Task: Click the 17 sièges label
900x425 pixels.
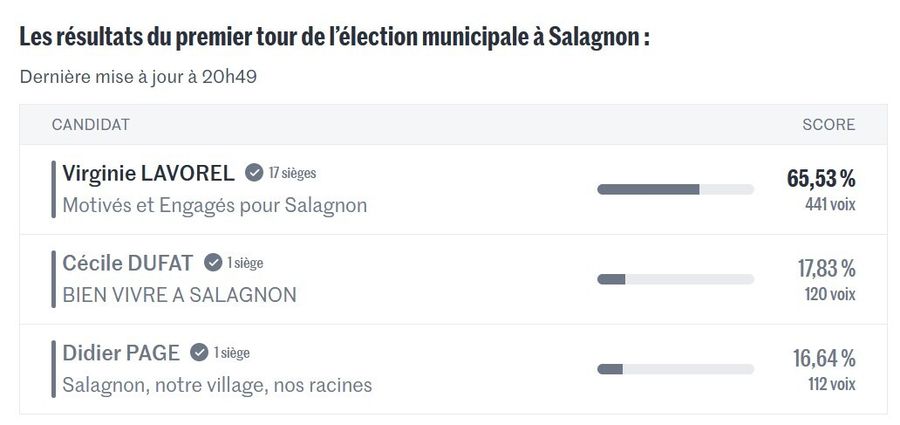Action: (x=292, y=173)
